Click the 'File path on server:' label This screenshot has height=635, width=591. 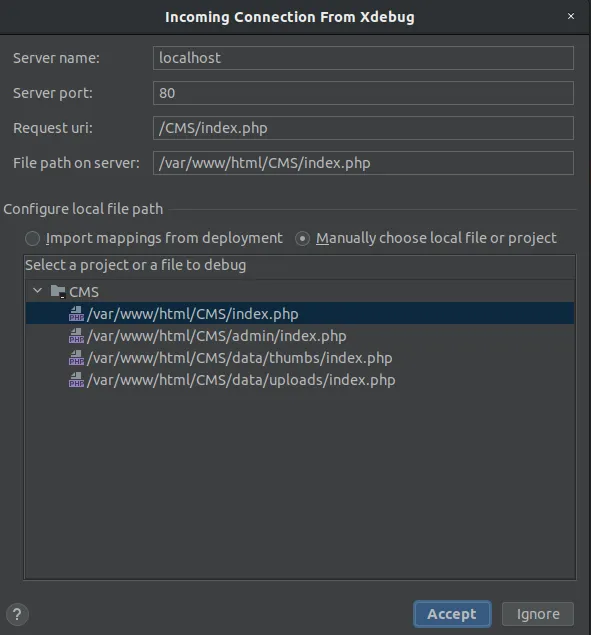tap(77, 163)
